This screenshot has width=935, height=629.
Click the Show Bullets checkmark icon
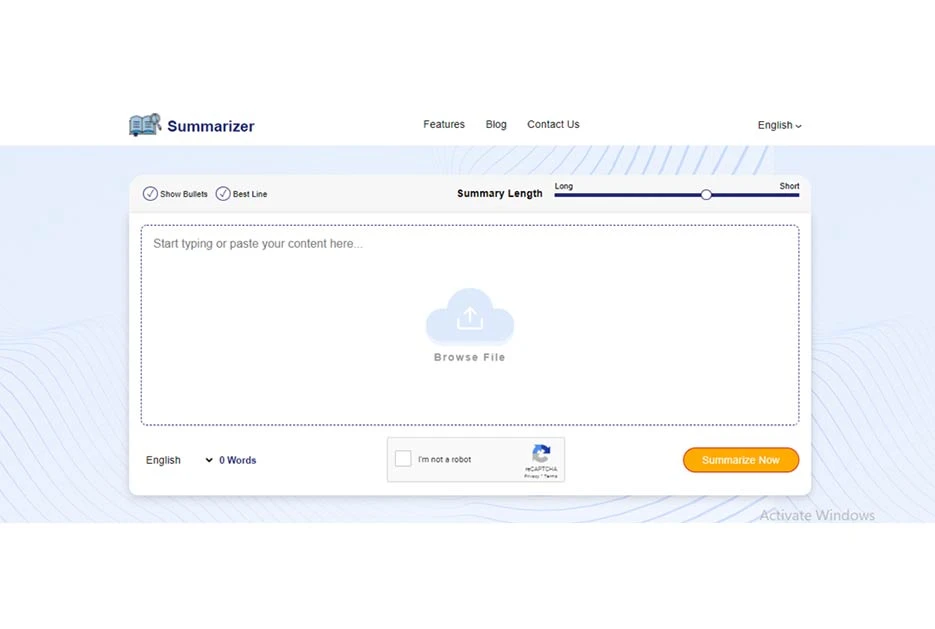point(152,193)
